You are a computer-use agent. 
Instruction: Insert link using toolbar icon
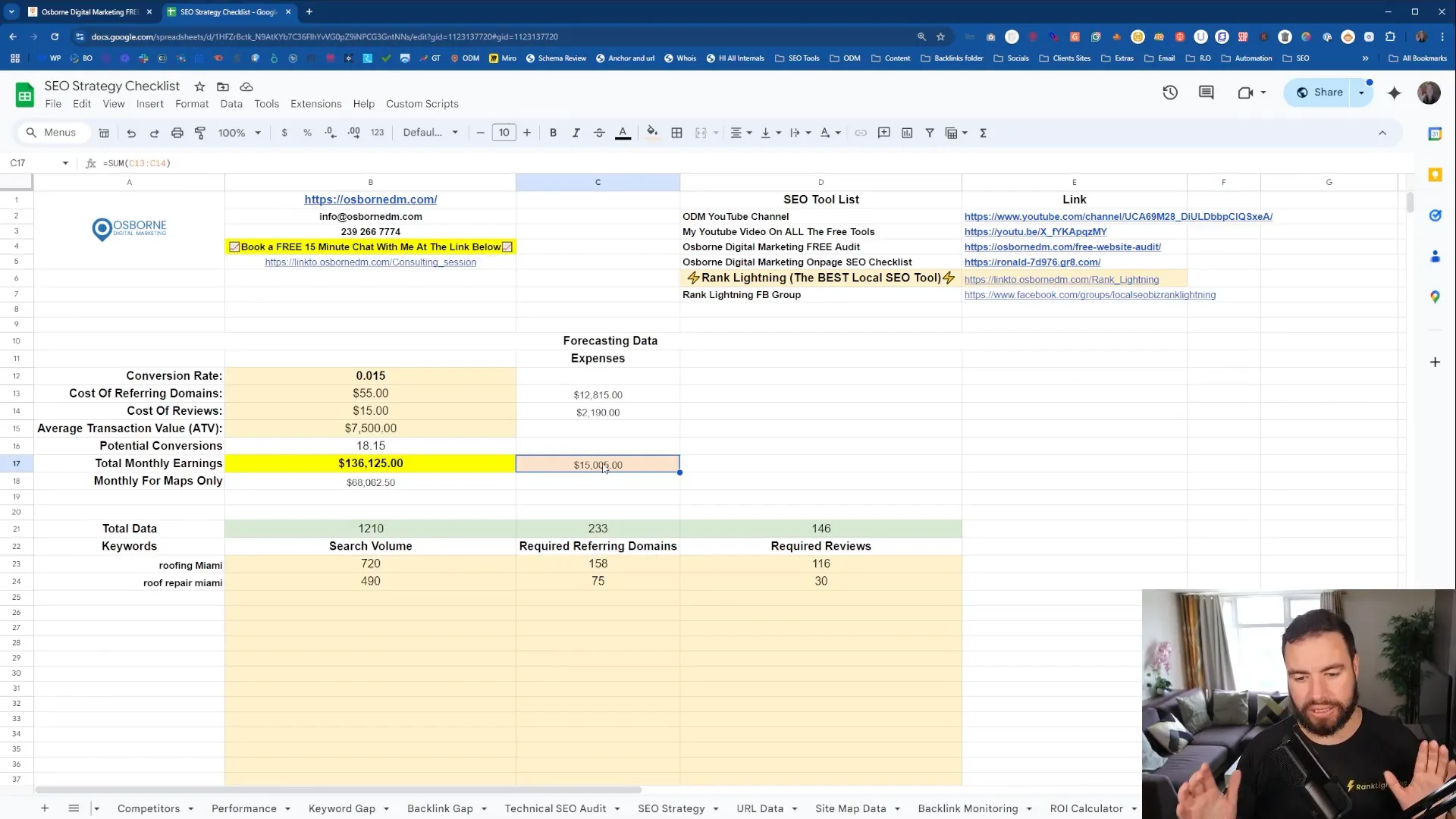pyautogui.click(x=861, y=133)
